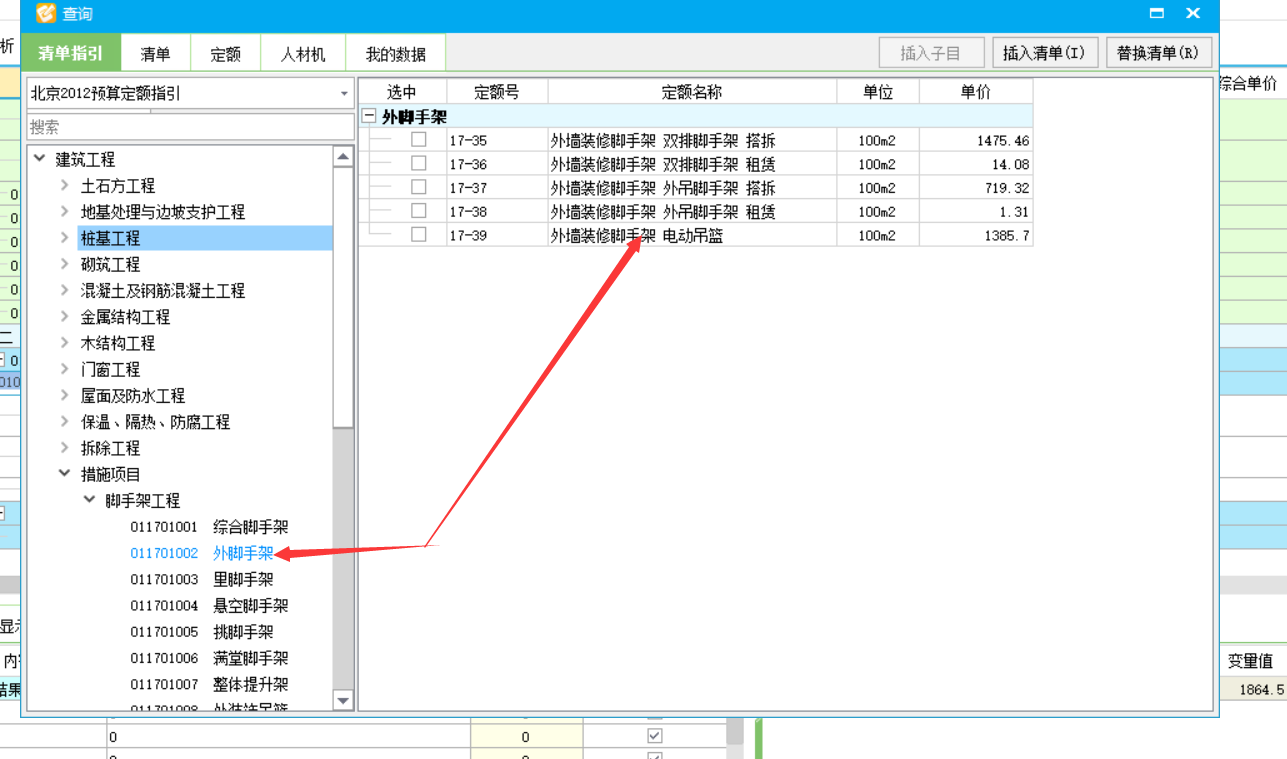This screenshot has width=1287, height=759.
Task: Click the 外墙装修脚手架 电动吊篮 name cell
Action: click(692, 236)
